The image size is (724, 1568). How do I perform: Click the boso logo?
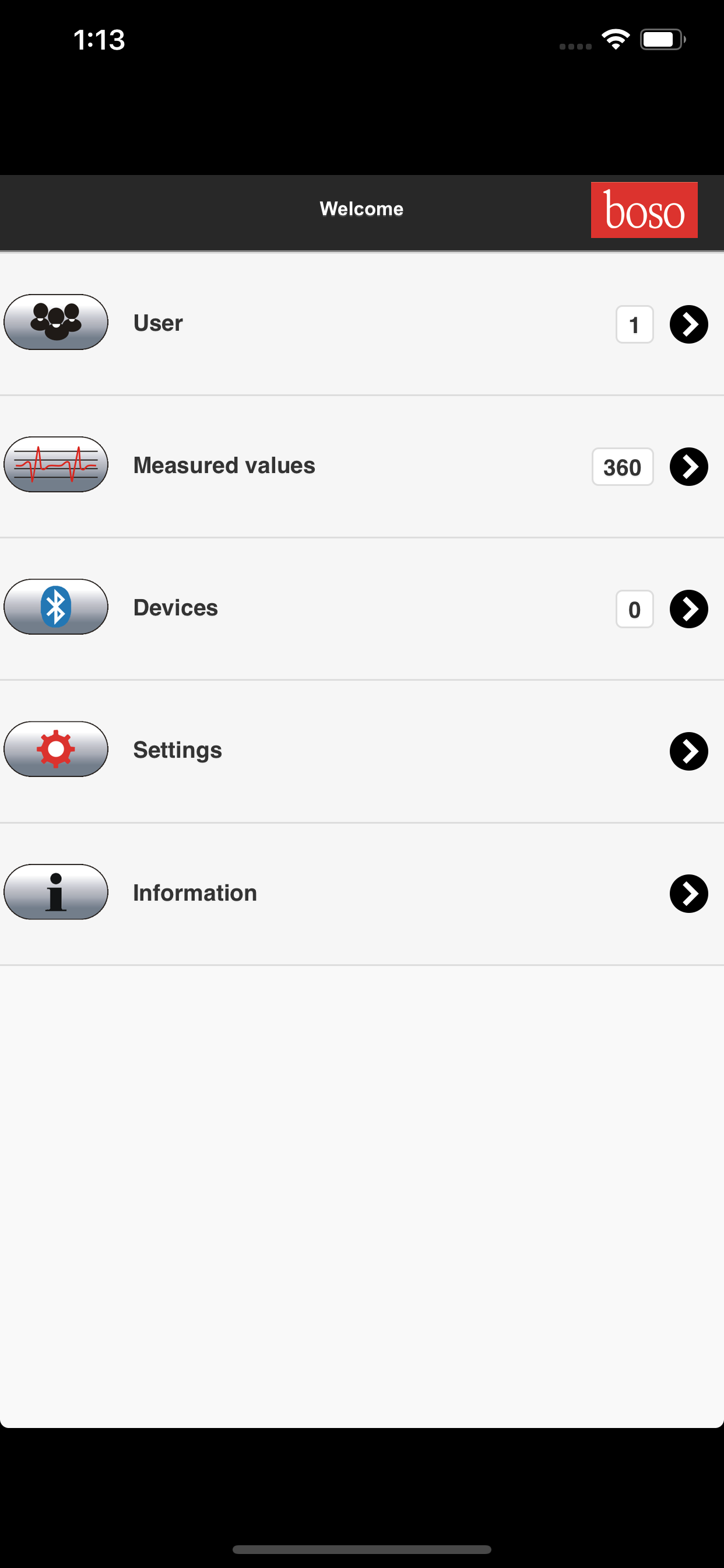point(644,210)
